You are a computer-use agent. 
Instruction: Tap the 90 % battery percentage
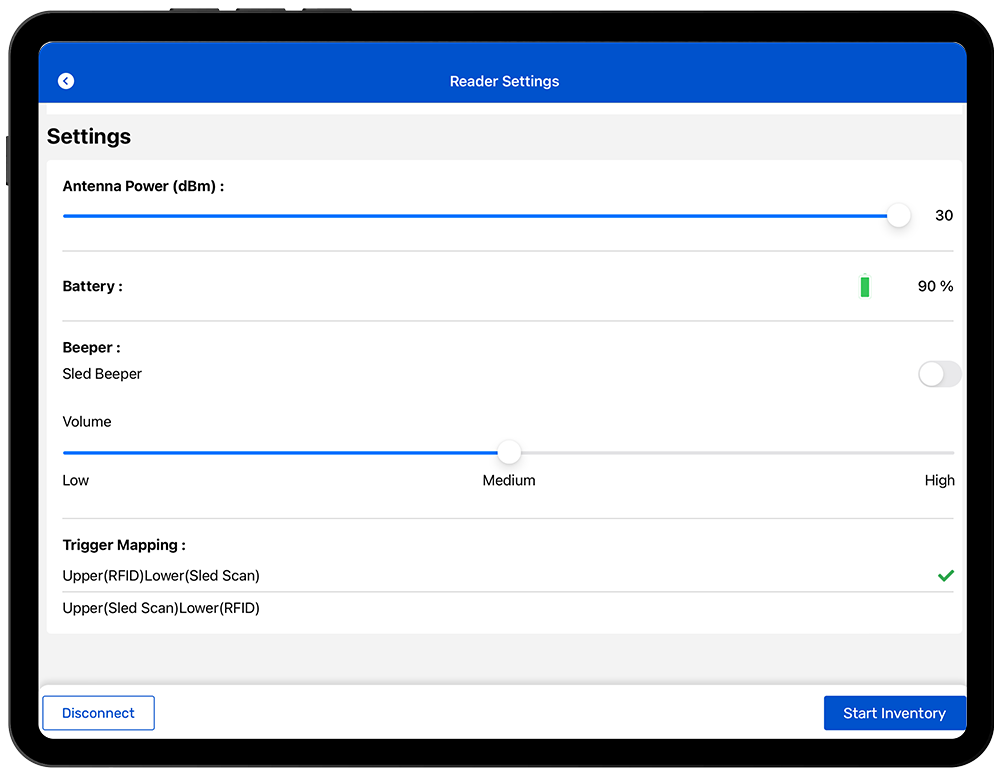click(935, 287)
